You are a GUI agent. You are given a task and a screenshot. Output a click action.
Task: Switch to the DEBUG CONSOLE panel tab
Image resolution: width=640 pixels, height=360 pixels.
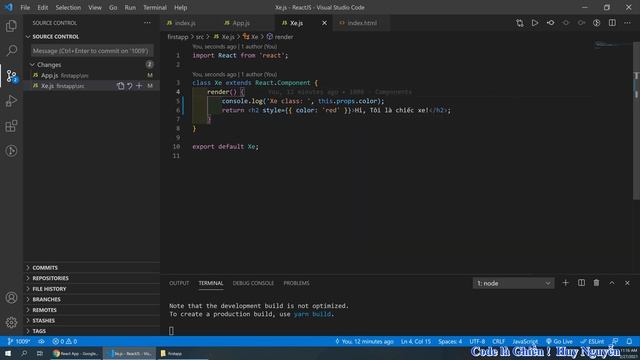pyautogui.click(x=253, y=283)
